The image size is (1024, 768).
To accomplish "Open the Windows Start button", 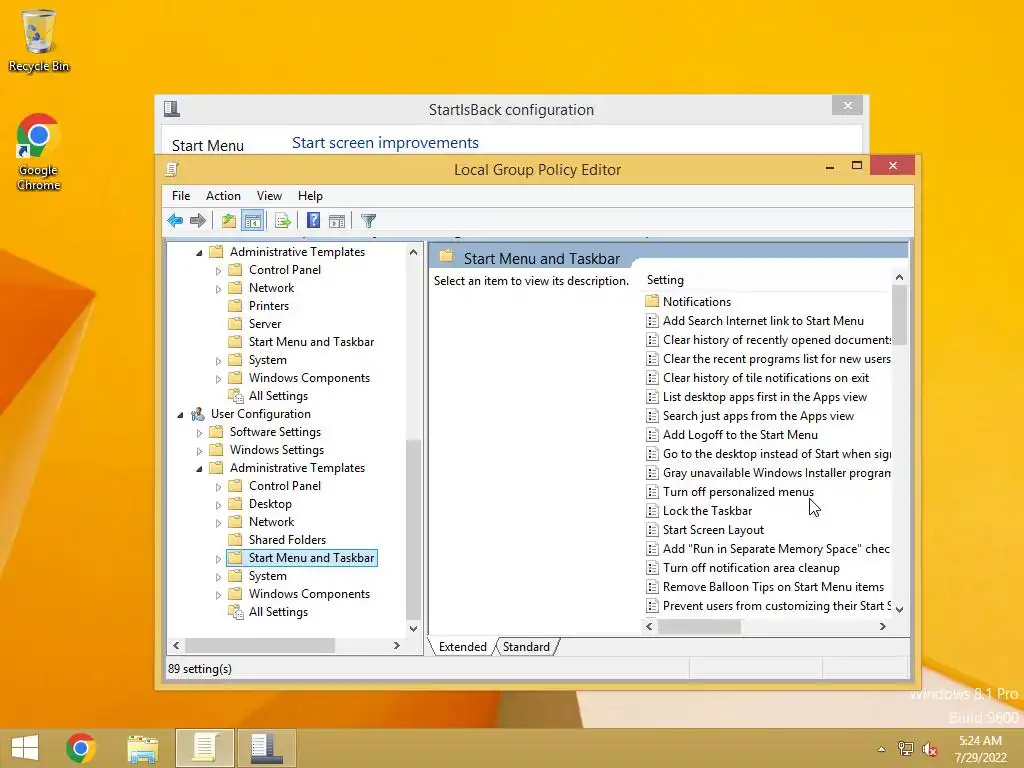I will coord(25,748).
